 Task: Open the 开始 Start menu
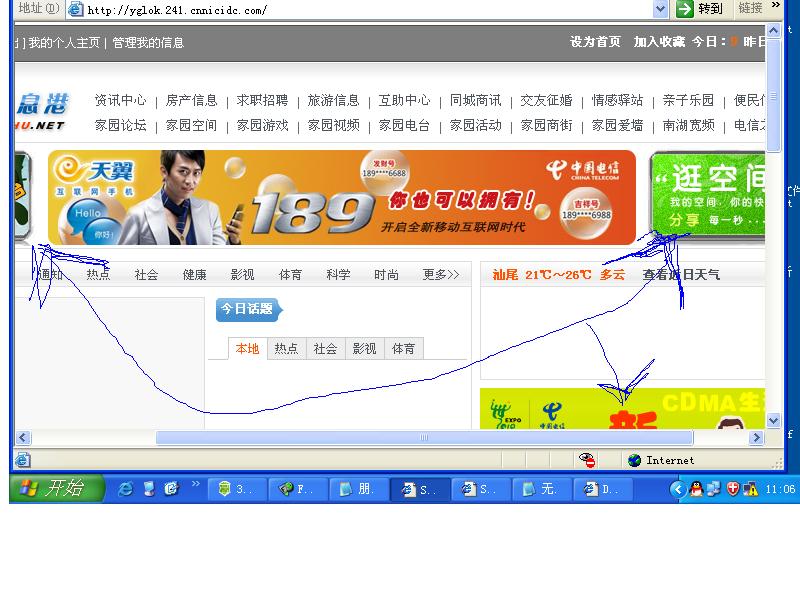[x=57, y=489]
